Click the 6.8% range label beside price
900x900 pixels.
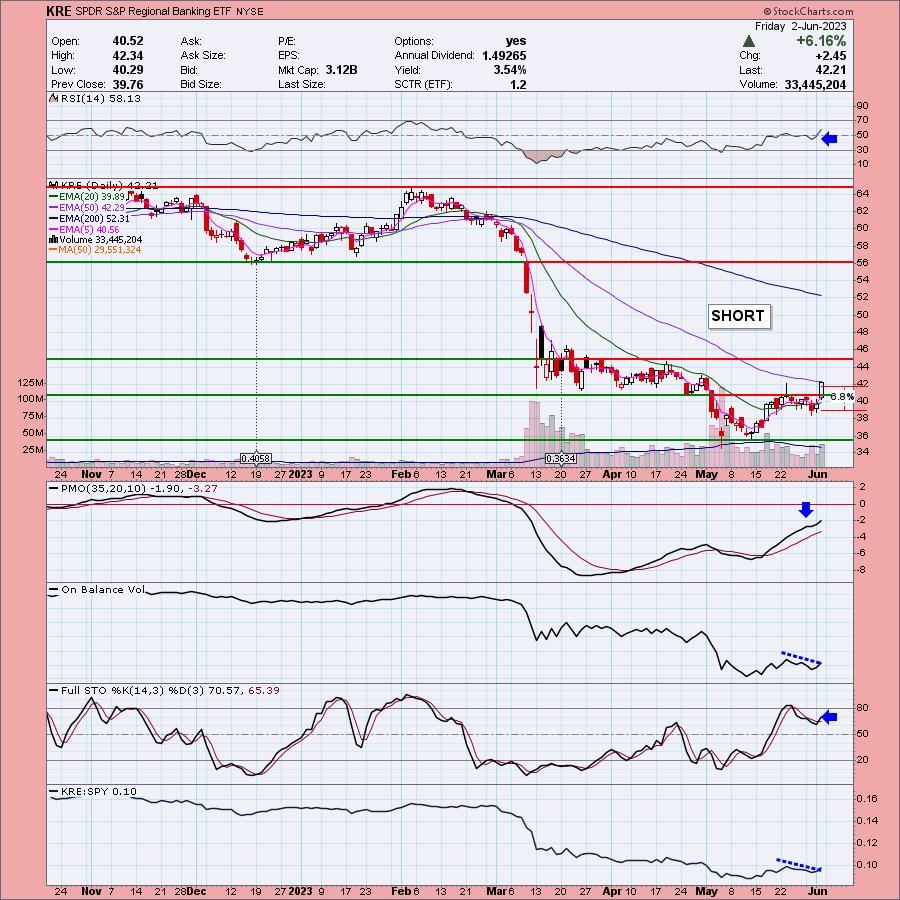[x=842, y=397]
